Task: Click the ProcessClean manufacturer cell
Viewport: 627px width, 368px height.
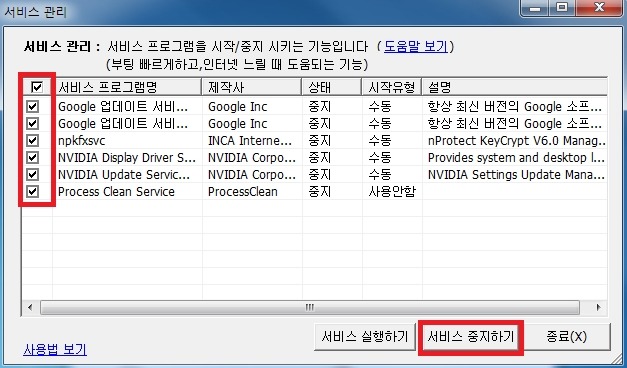Action: tap(243, 192)
